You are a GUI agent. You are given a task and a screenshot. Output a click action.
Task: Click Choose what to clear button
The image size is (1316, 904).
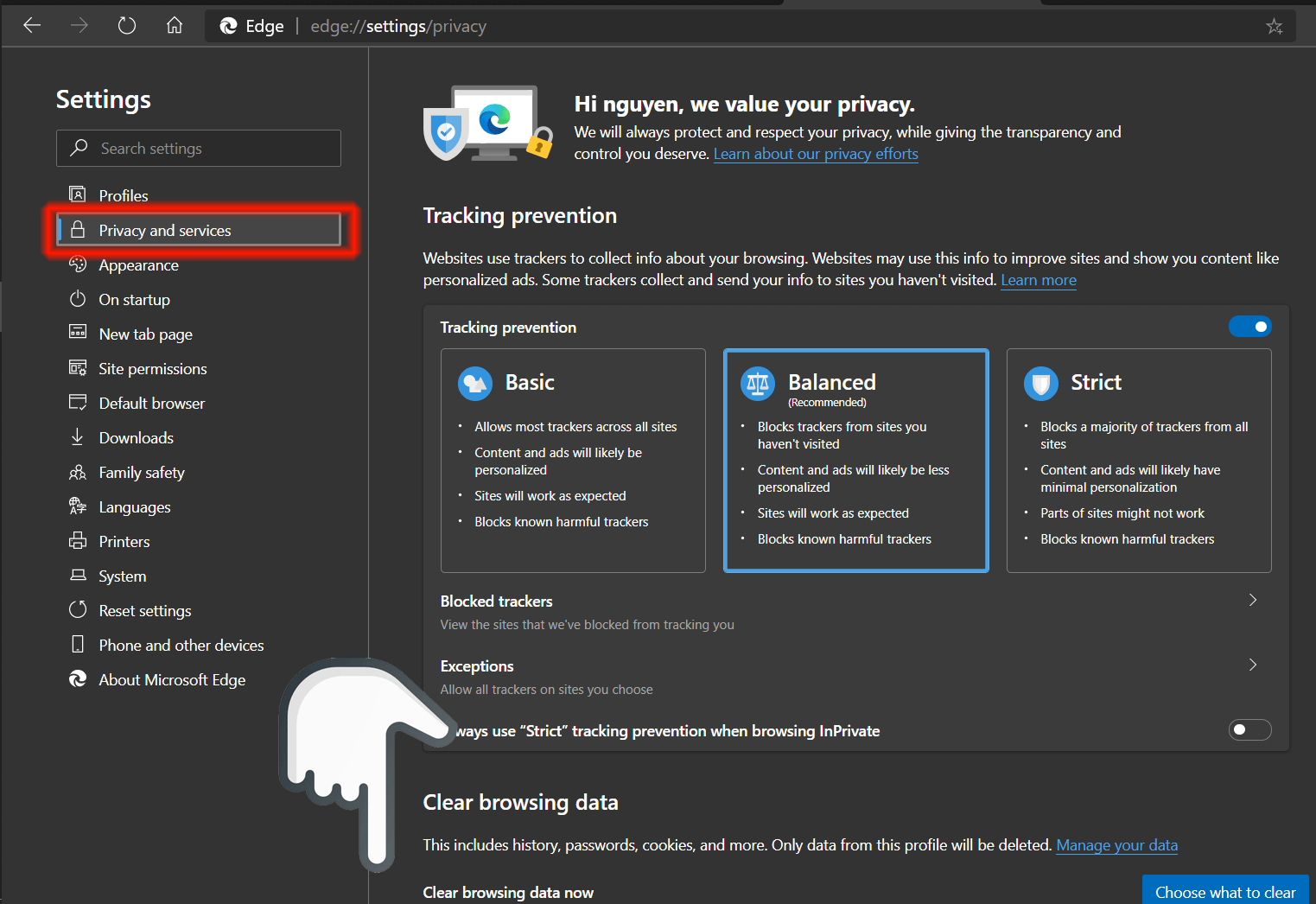(1225, 890)
